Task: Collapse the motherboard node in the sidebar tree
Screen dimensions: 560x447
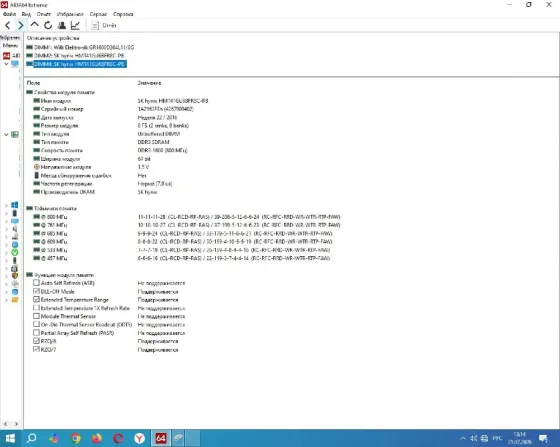Action: click(6, 135)
